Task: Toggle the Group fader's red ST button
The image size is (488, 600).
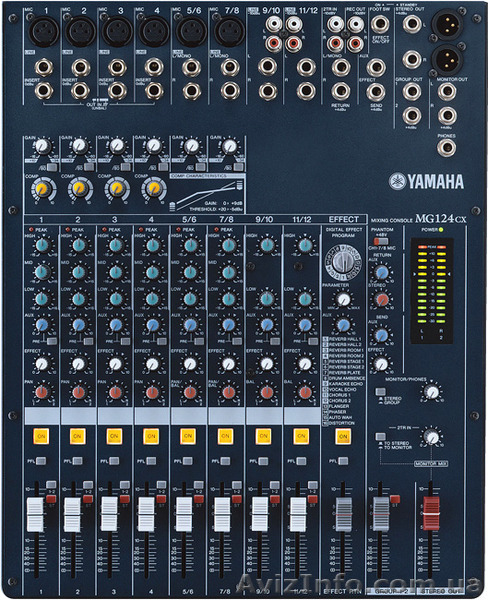Action: point(395,499)
